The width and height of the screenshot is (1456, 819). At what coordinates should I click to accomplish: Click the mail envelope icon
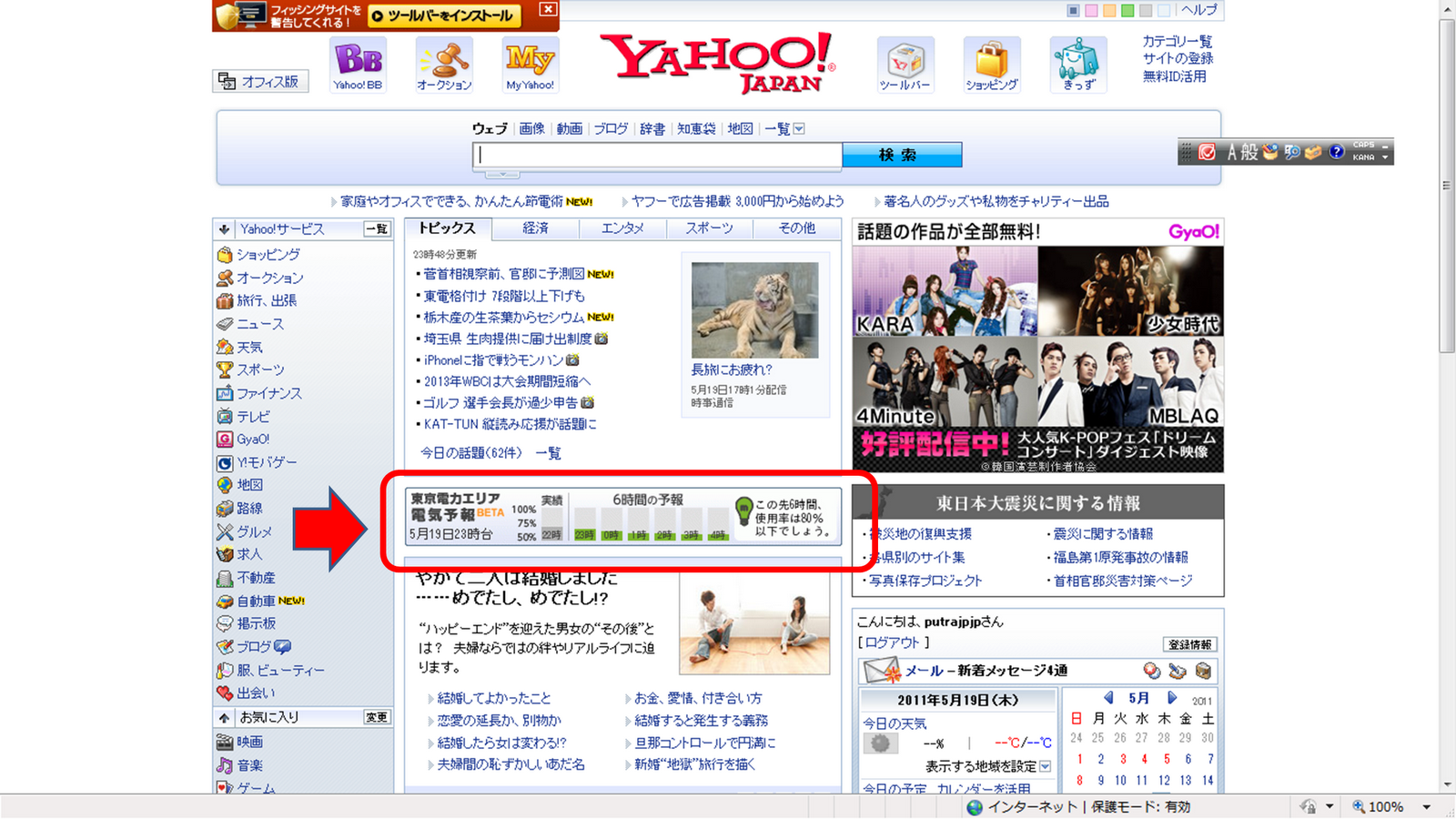pos(882,672)
